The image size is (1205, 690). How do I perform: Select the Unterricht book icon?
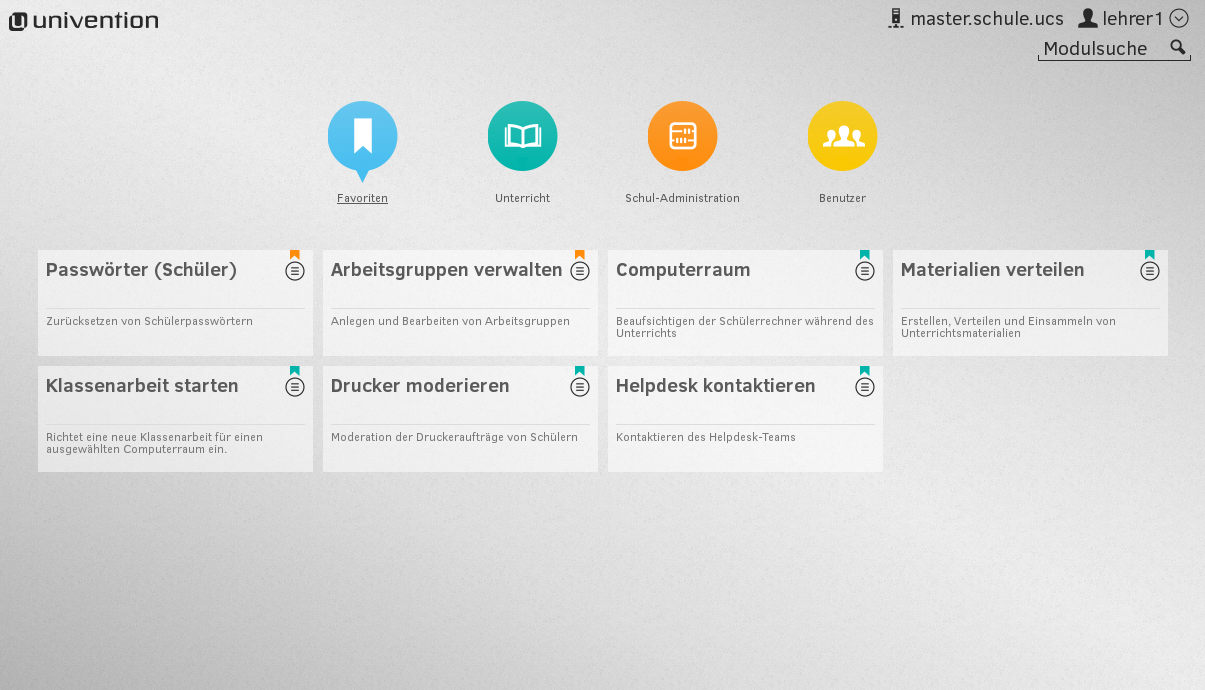tap(522, 136)
